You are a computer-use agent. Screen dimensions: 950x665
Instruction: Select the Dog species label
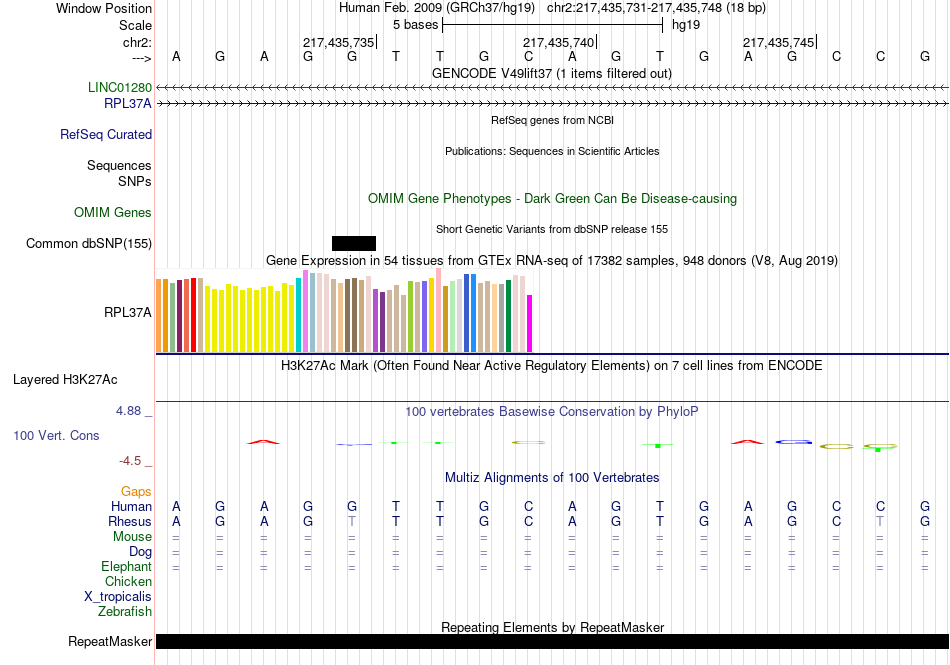coord(141,552)
